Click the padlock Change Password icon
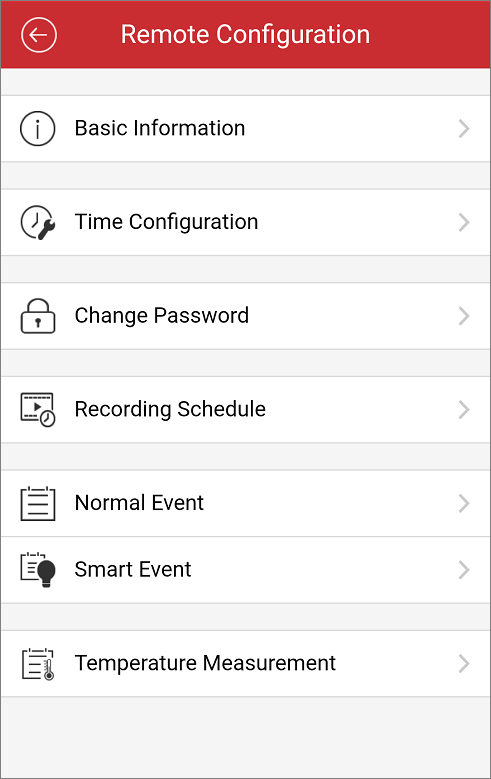This screenshot has width=491, height=779. tap(38, 316)
